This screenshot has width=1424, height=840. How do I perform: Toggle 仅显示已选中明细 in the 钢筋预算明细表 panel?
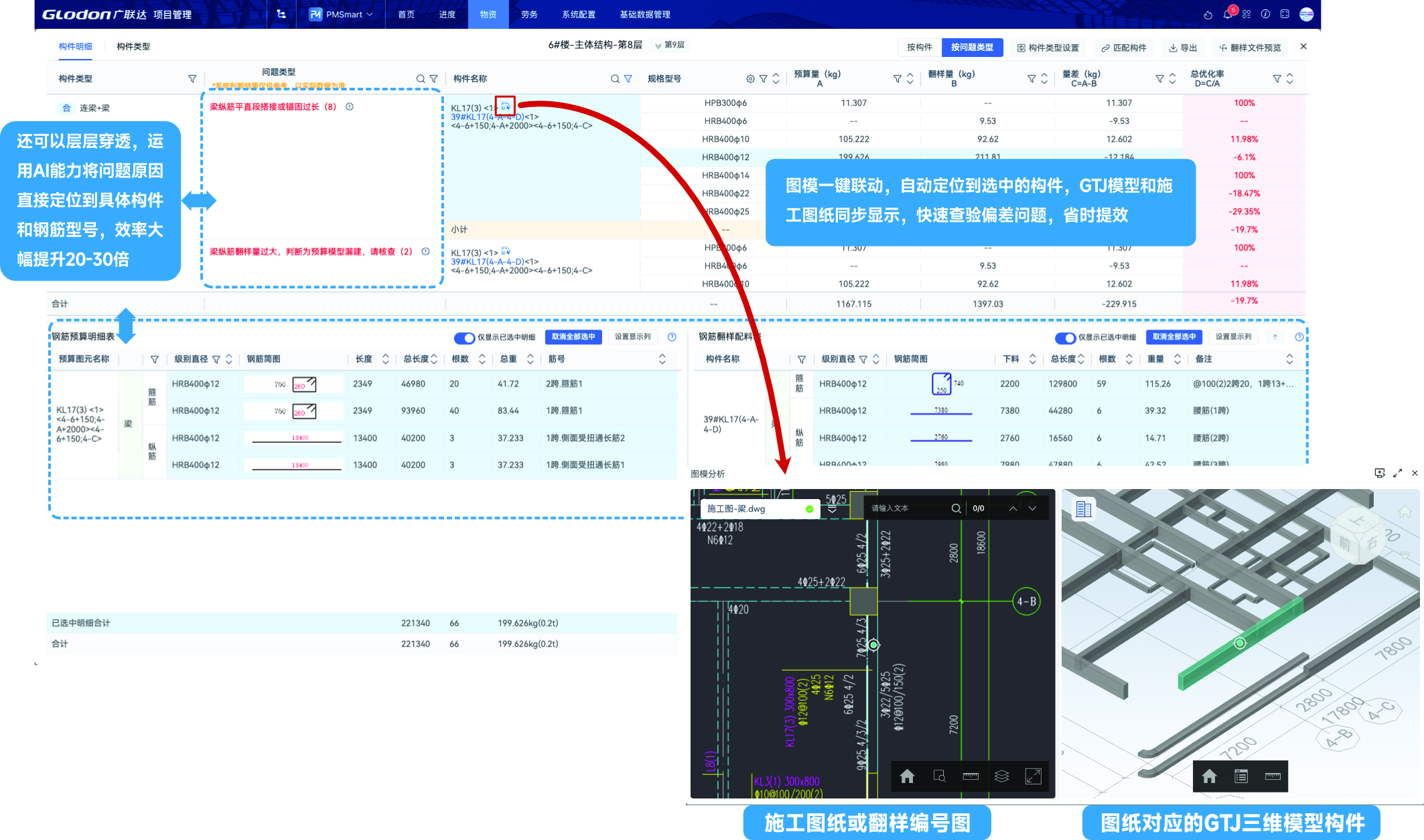click(464, 337)
